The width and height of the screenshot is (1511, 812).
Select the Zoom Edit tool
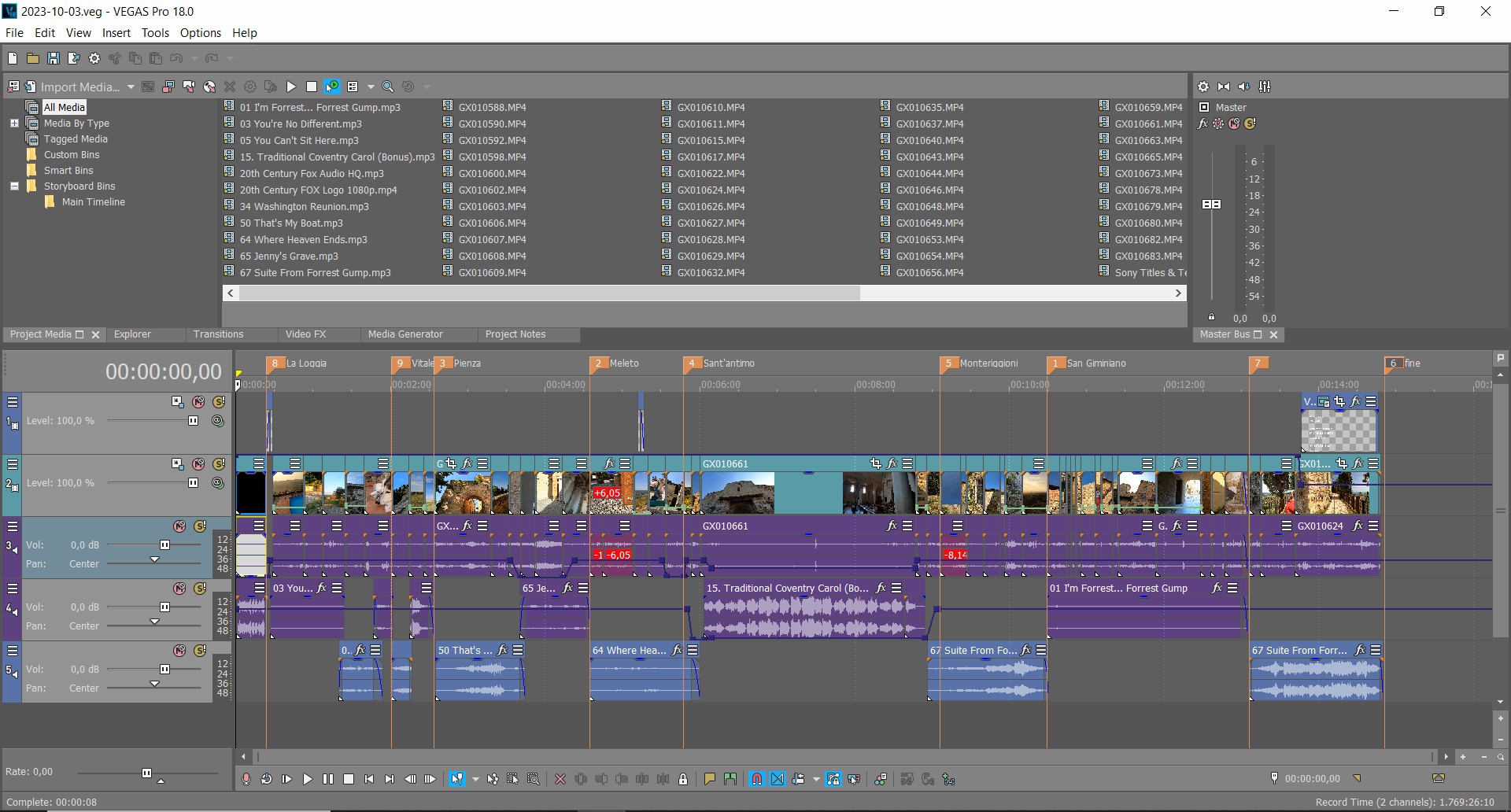click(534, 779)
